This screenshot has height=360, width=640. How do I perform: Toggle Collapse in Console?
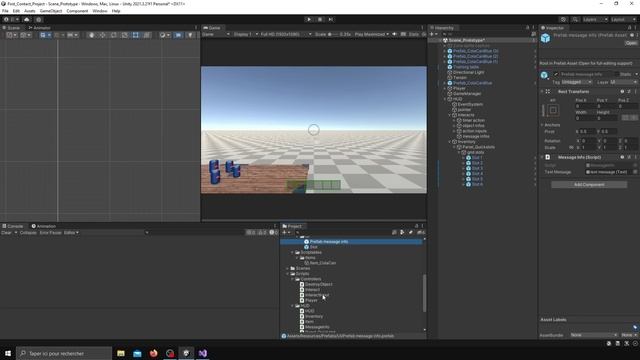pos(28,233)
